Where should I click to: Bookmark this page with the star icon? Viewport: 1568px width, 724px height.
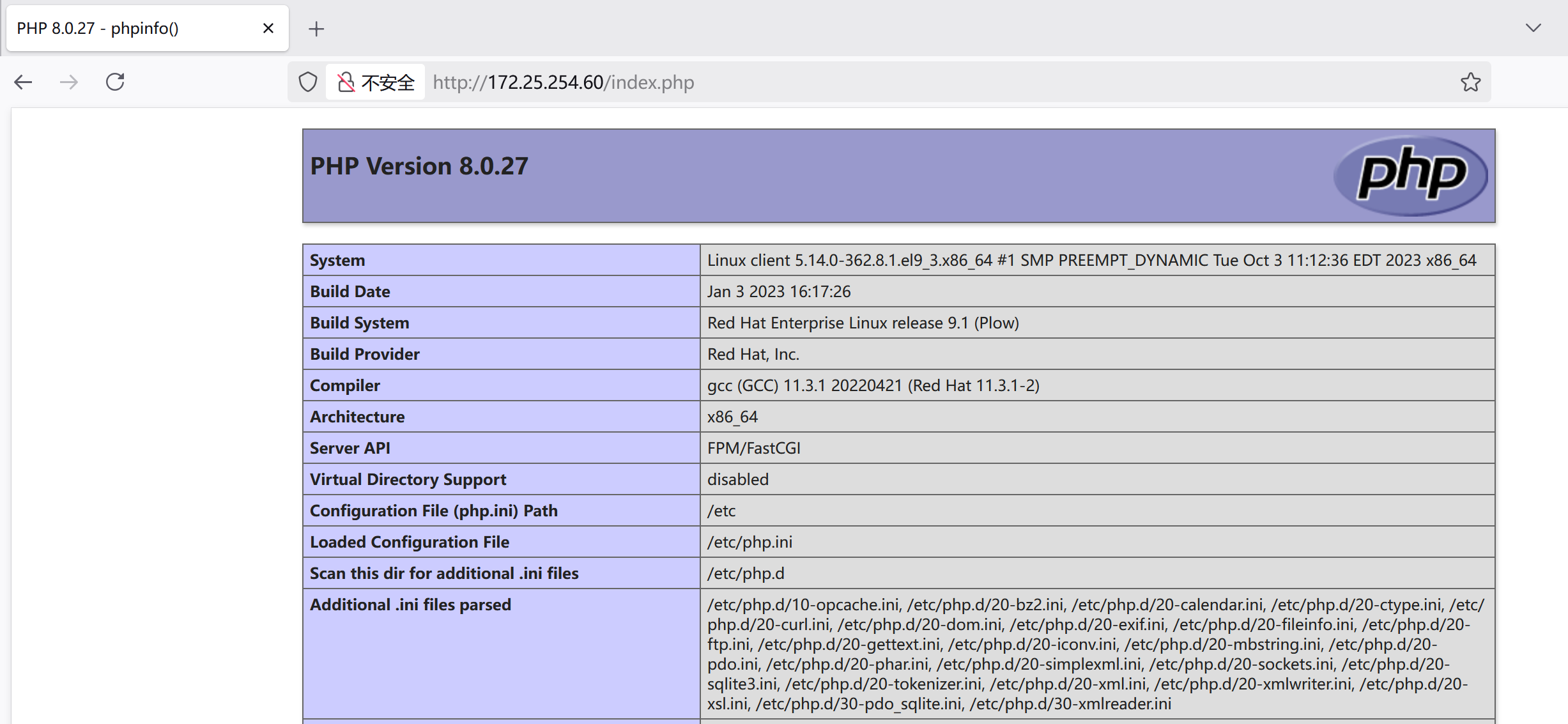point(1471,82)
